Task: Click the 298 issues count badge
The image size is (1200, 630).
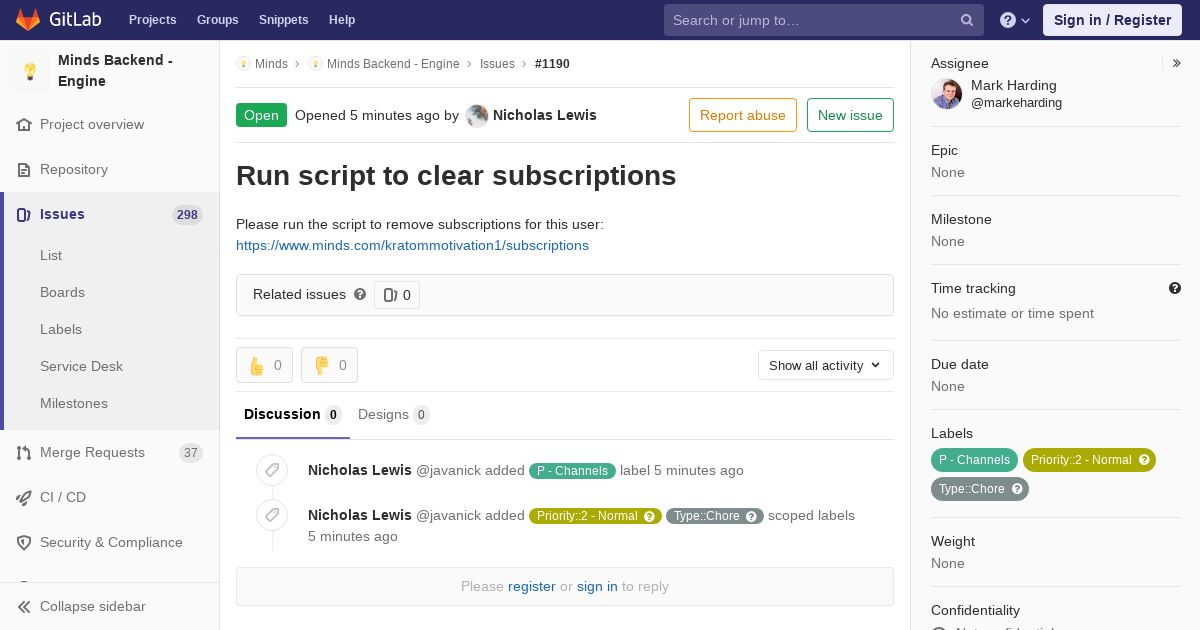Action: [x=187, y=215]
